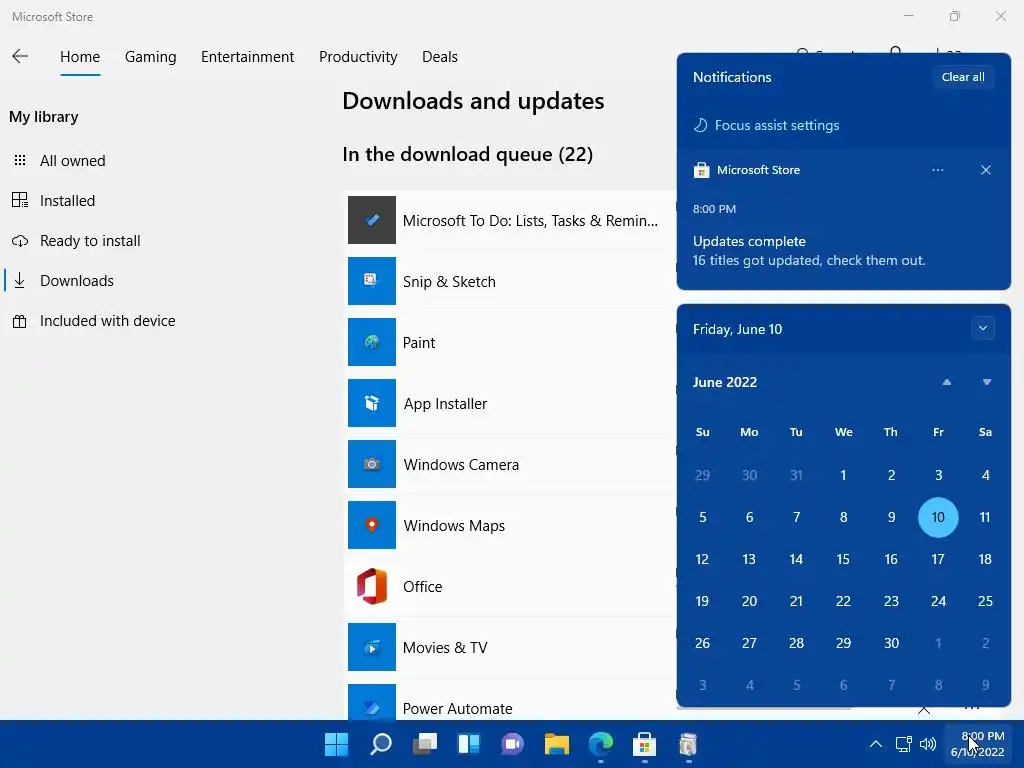Click the Office name in queue
Viewport: 1024px width, 768px height.
423,586
